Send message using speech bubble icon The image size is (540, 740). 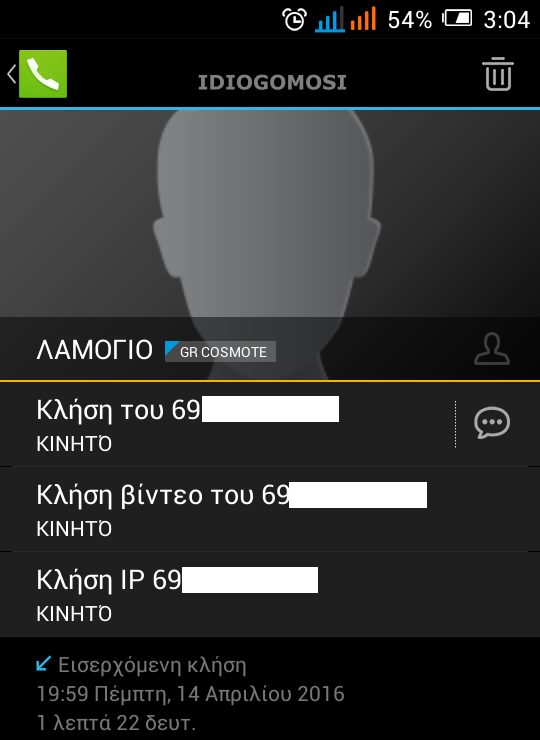[x=492, y=422]
